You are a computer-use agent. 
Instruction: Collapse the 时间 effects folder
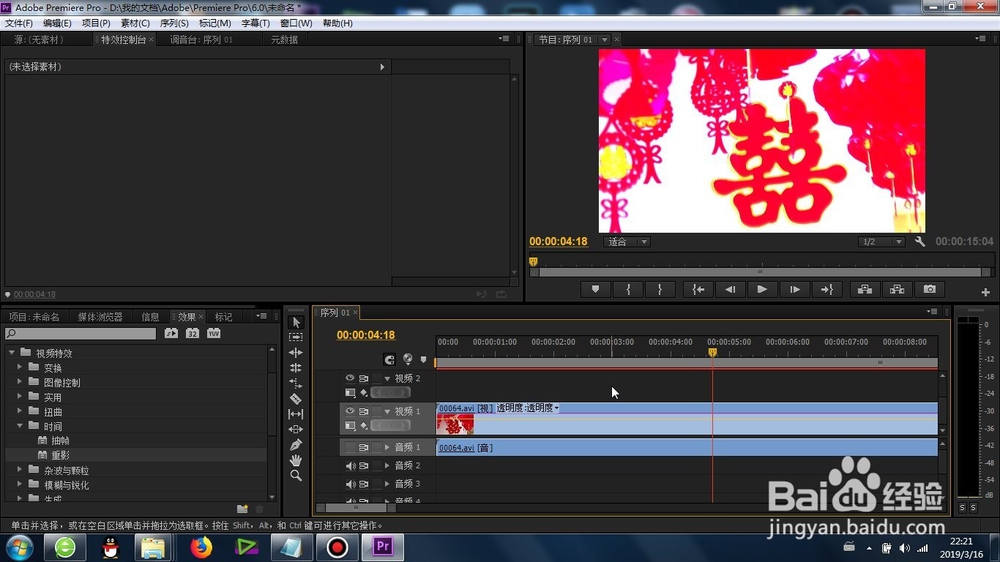tap(19, 425)
